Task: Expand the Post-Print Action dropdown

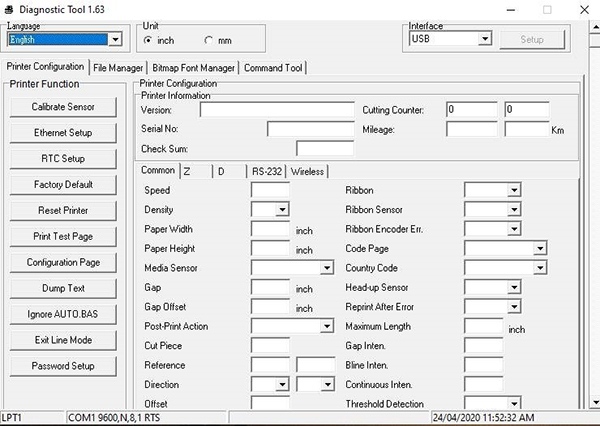Action: coord(326,326)
